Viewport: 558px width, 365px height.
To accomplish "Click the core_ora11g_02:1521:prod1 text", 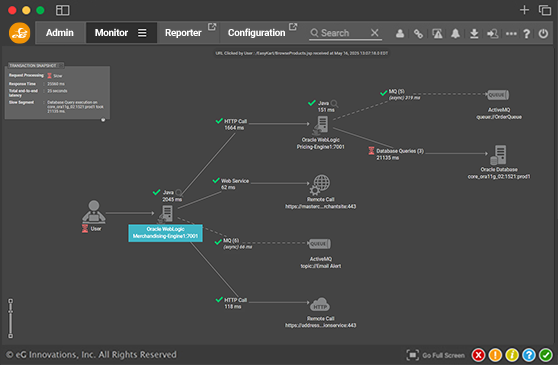I will tap(499, 176).
